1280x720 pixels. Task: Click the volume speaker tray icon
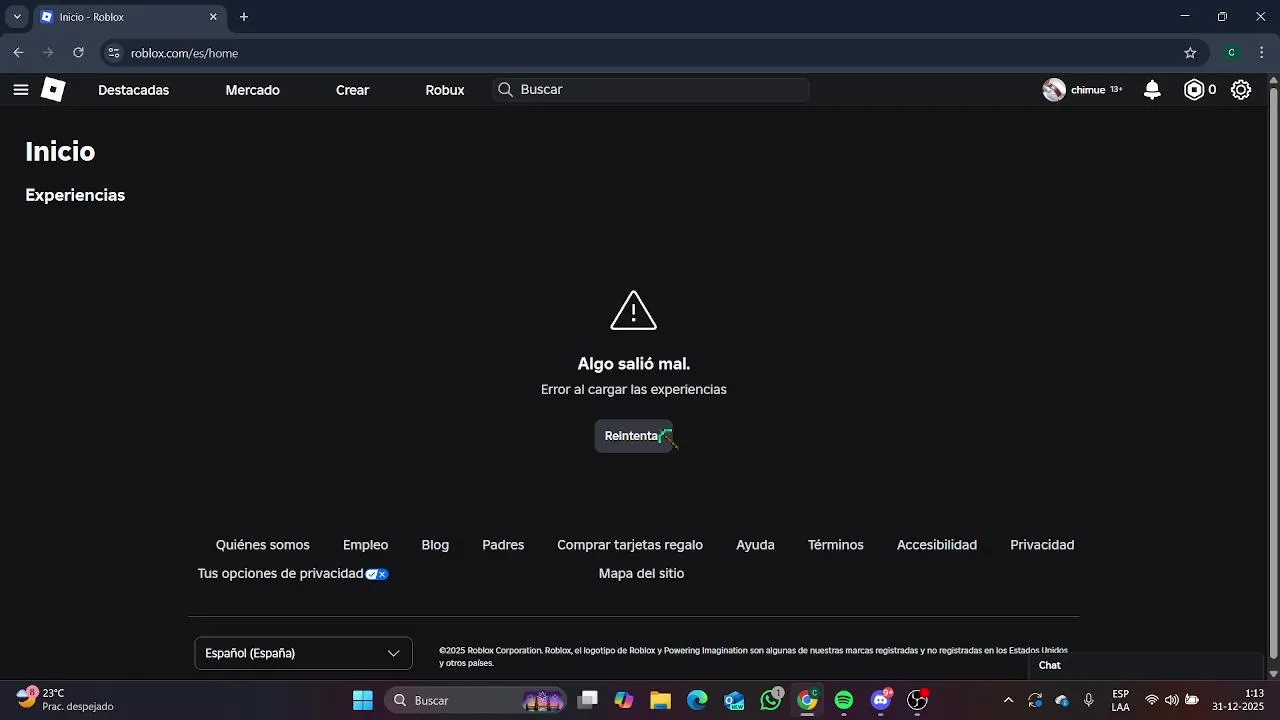tap(1172, 700)
